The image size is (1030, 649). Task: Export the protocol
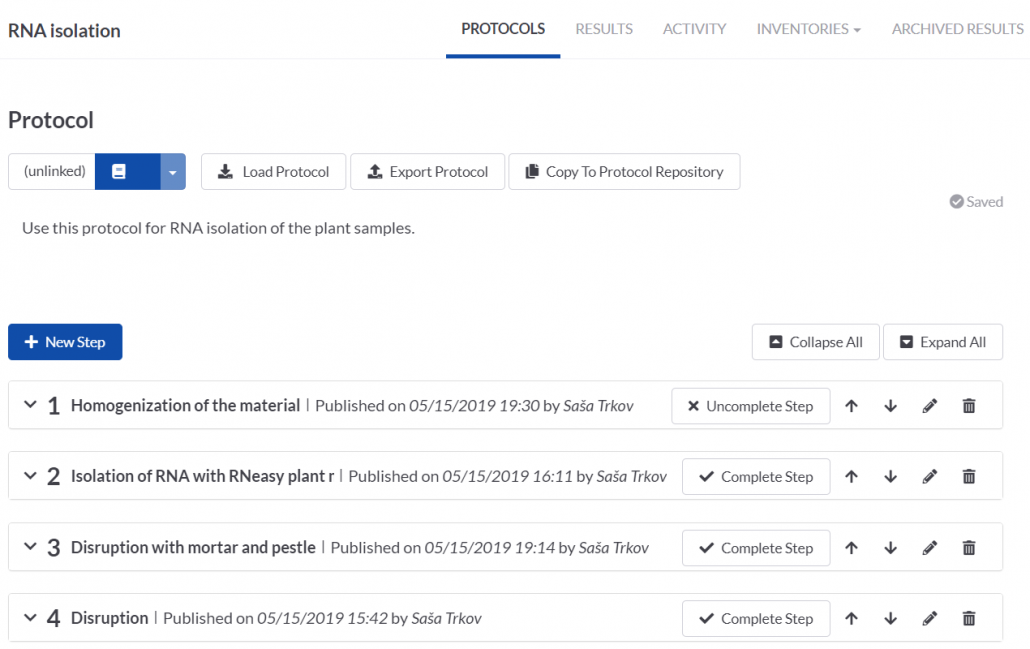(427, 171)
